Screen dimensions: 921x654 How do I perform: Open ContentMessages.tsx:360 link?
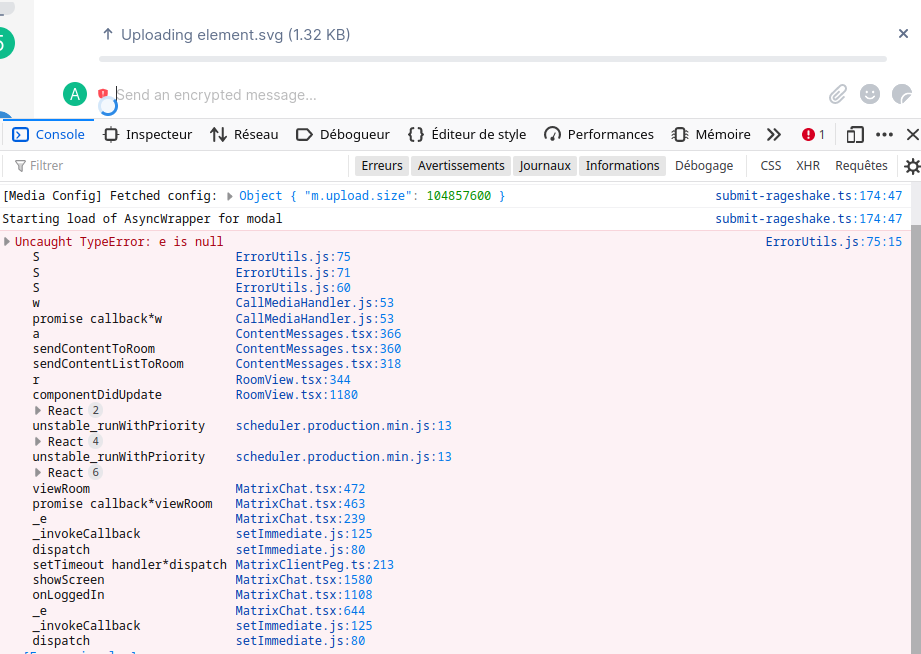pyautogui.click(x=318, y=348)
